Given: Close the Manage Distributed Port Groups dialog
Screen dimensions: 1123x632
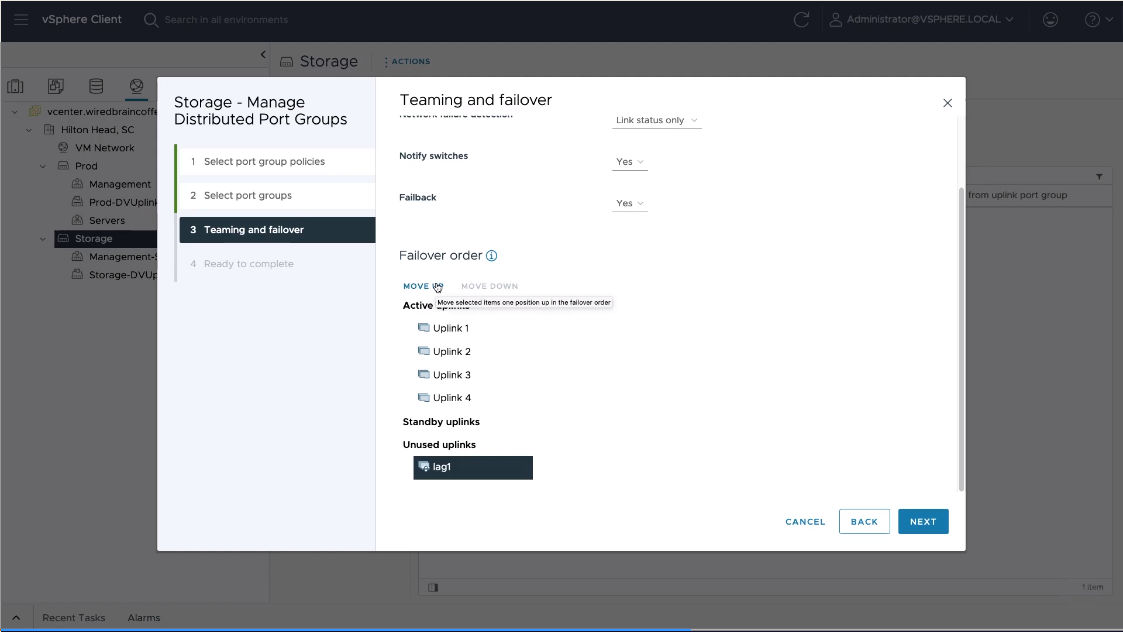Looking at the screenshot, I should (x=947, y=103).
